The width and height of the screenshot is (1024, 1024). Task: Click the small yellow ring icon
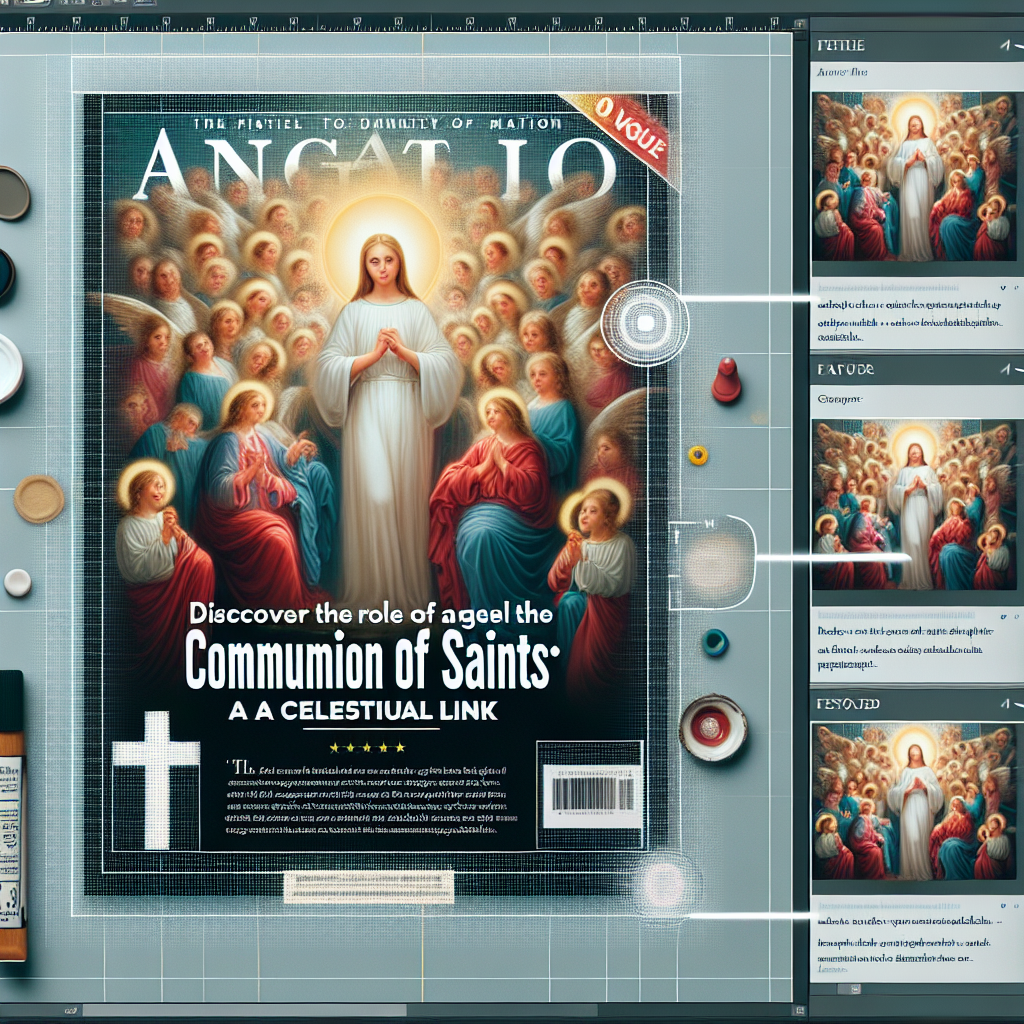[698, 455]
